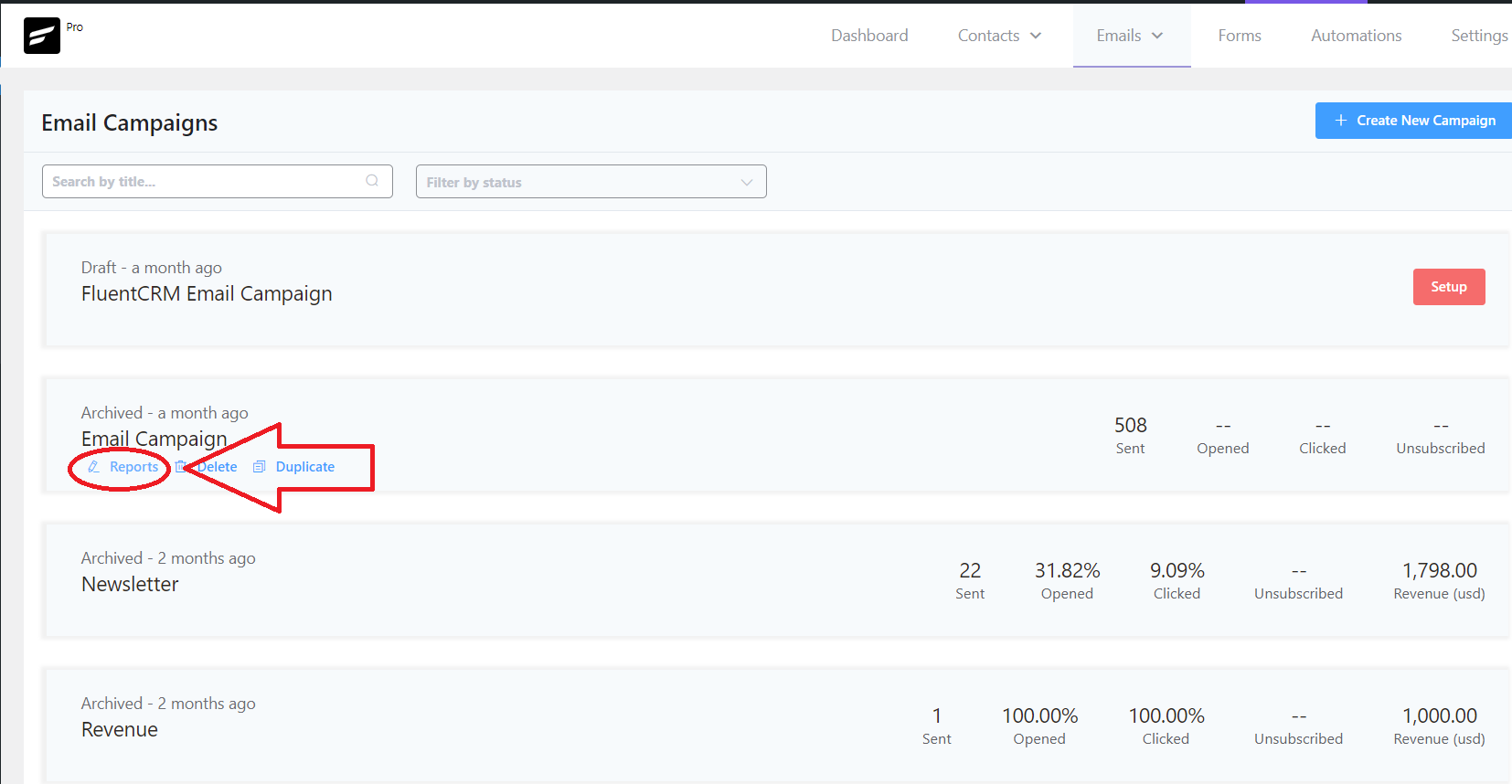Open the Dashboard tab

pyautogui.click(x=869, y=36)
